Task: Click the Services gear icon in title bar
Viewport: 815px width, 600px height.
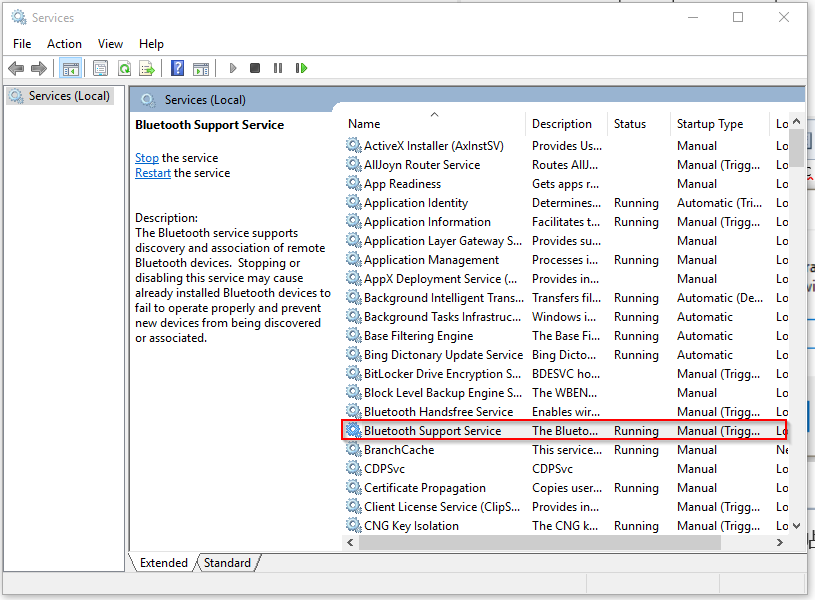Action: 19,17
